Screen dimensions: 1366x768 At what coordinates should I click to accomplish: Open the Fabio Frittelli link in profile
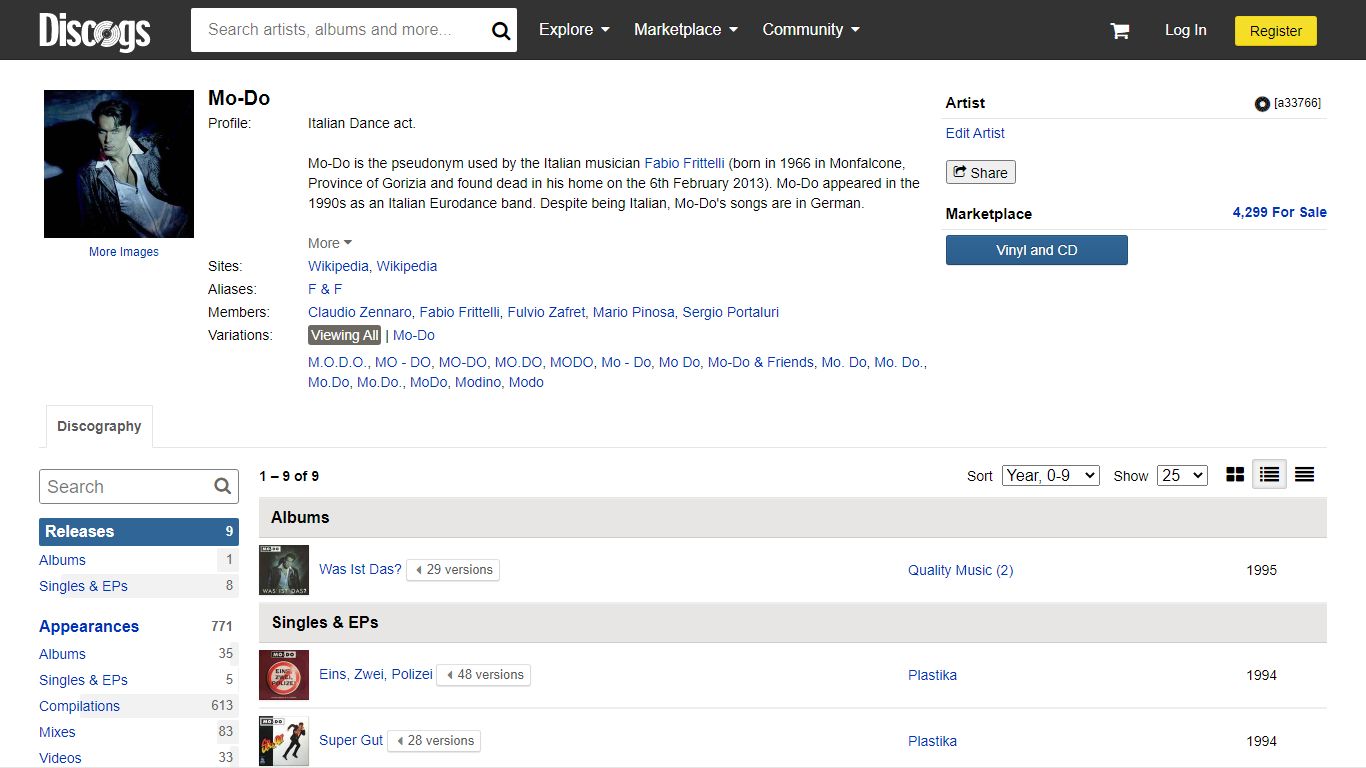pos(684,163)
